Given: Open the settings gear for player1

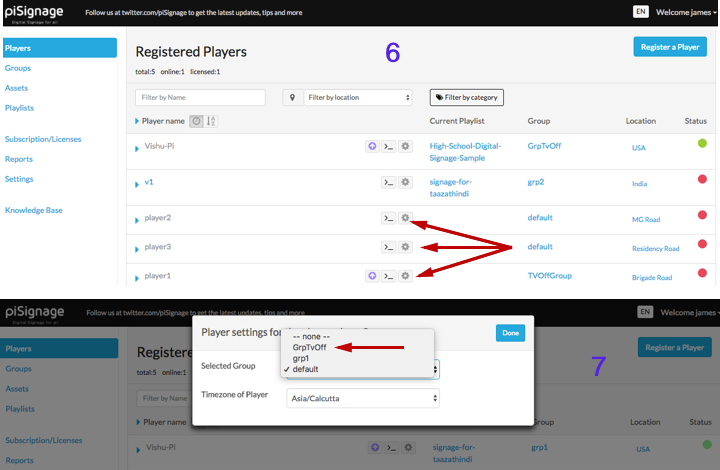Looking at the screenshot, I should 405,276.
